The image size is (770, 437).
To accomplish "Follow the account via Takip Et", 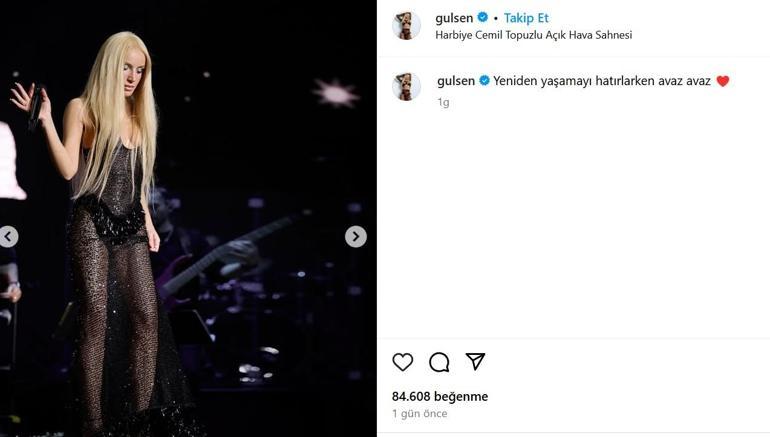I will point(526,18).
